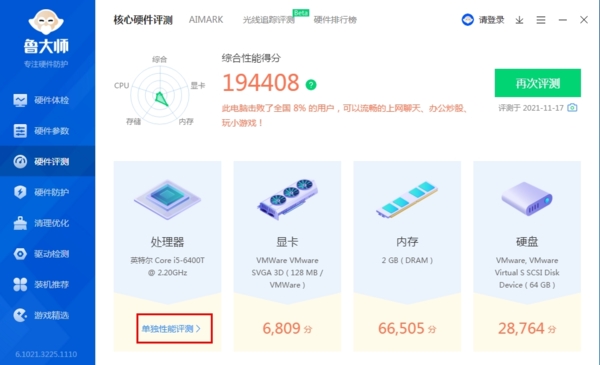Click the 请登录 login link
Screen dimensions: 600x365
(x=492, y=20)
